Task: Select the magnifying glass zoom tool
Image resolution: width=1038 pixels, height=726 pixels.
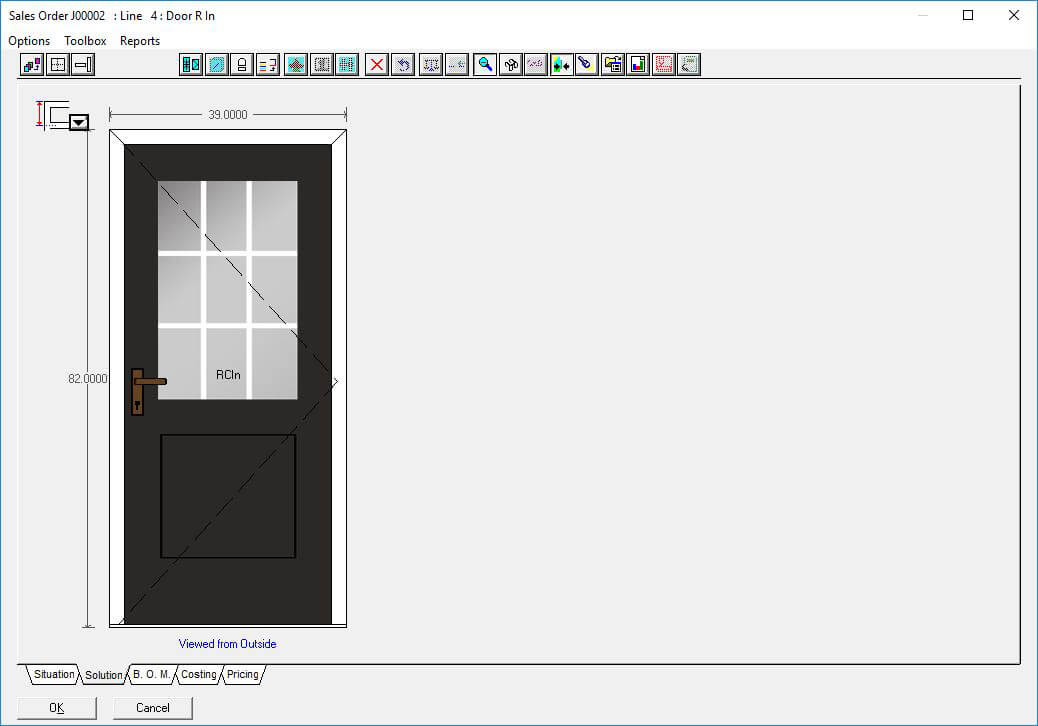Action: click(485, 65)
